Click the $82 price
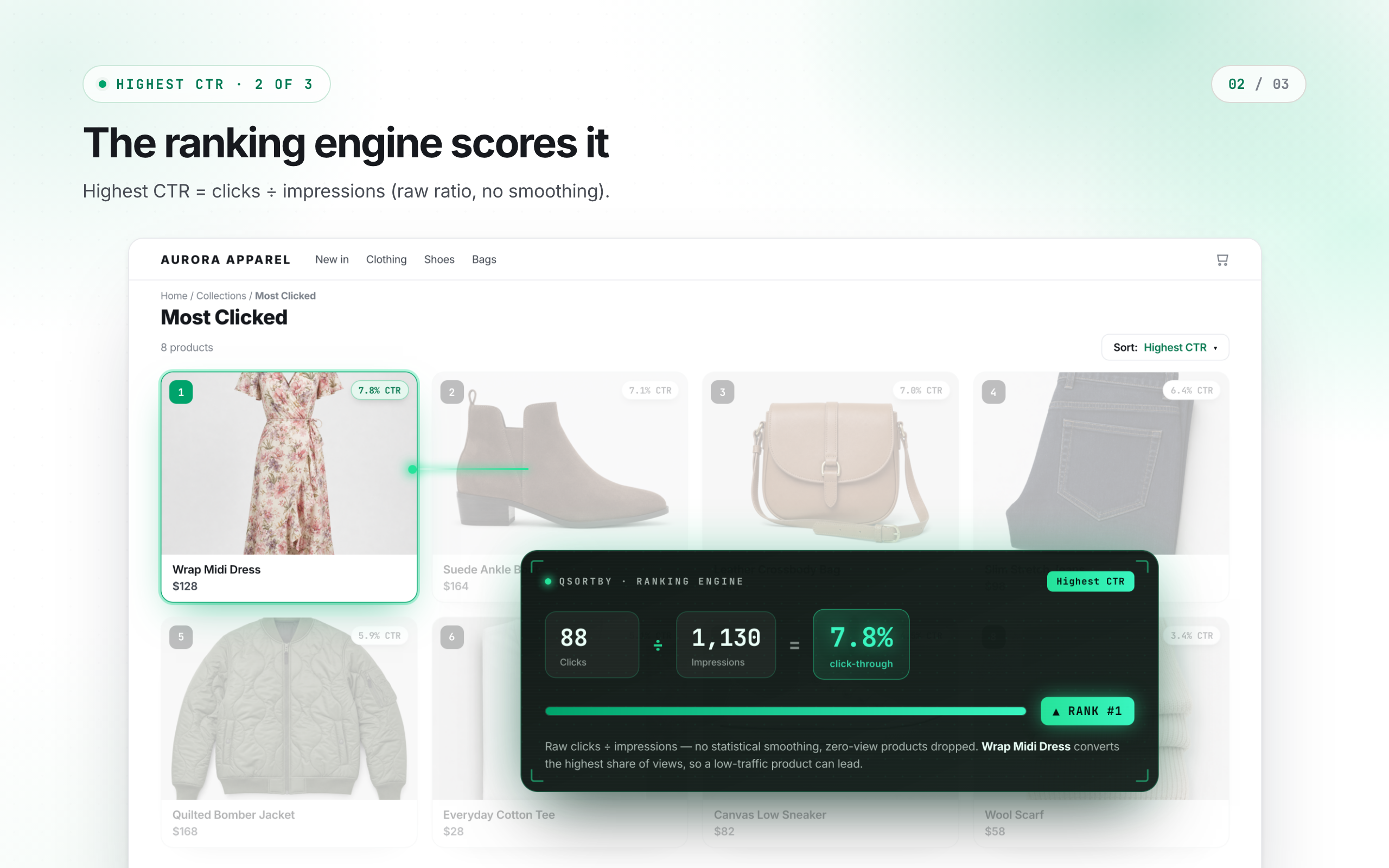Viewport: 1389px width, 868px height. pos(724,831)
